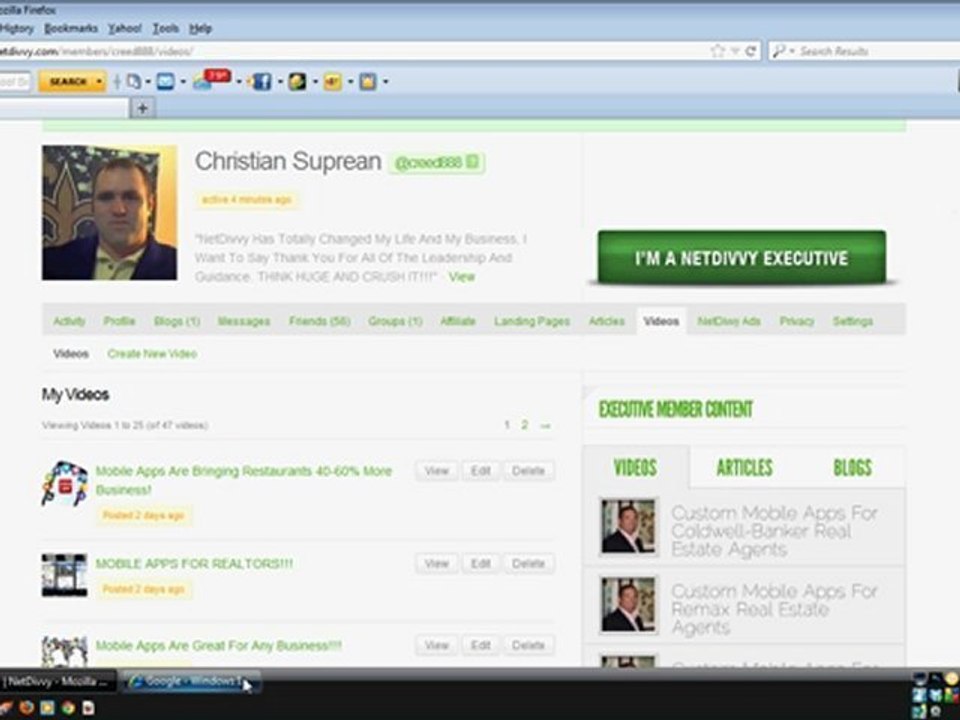
Task: Click the weather toolbar icon with red badge
Action: (211, 80)
